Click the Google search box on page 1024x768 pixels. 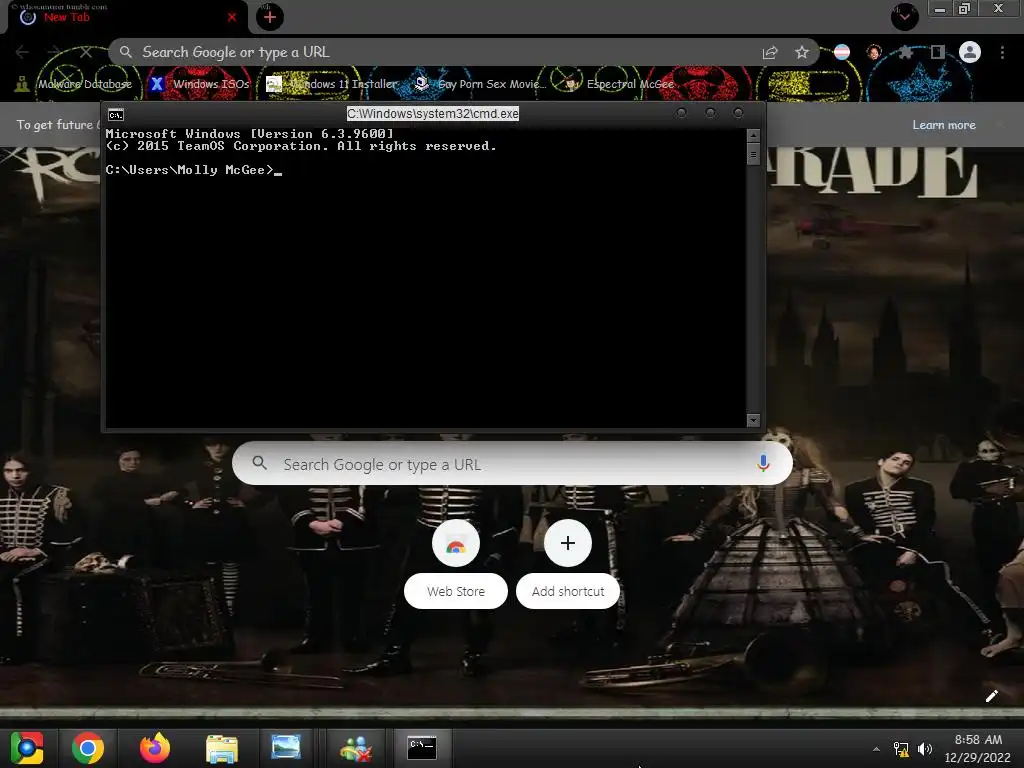pyautogui.click(x=512, y=464)
